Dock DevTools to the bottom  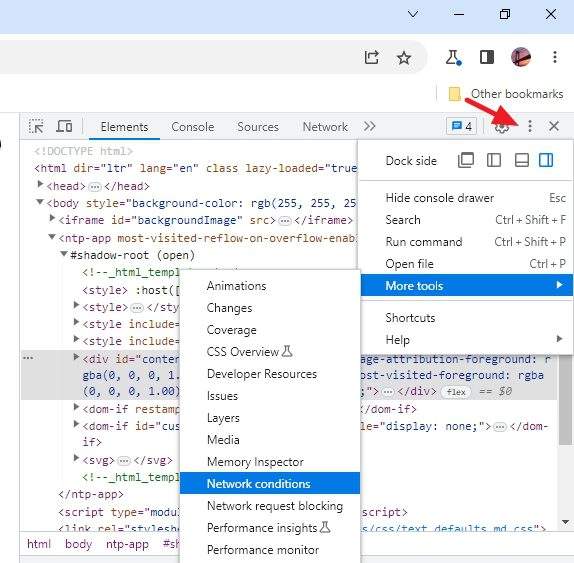[x=522, y=160]
